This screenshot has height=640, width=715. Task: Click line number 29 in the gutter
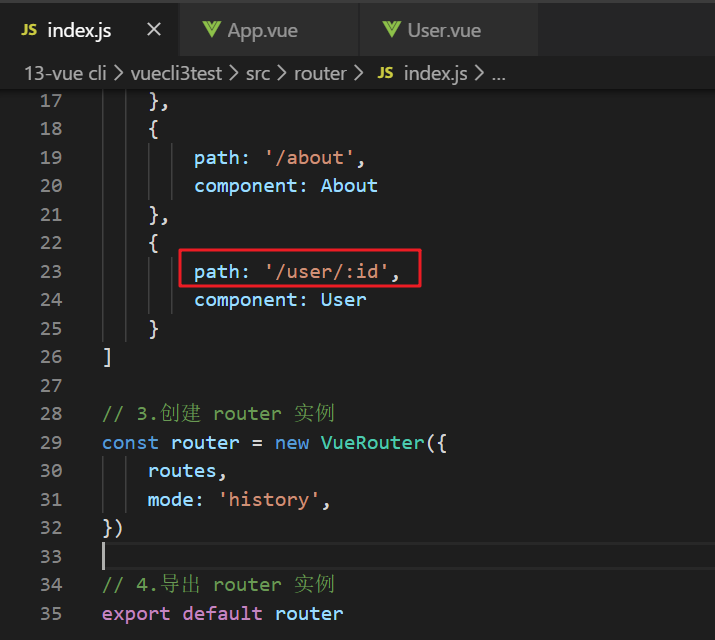click(50, 442)
